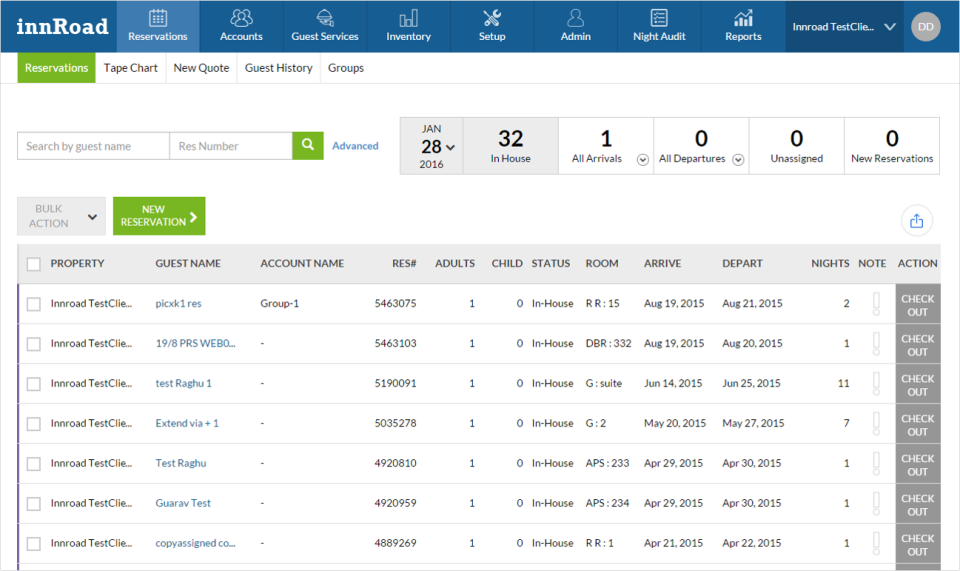Check out reservation 5463103

click(918, 344)
